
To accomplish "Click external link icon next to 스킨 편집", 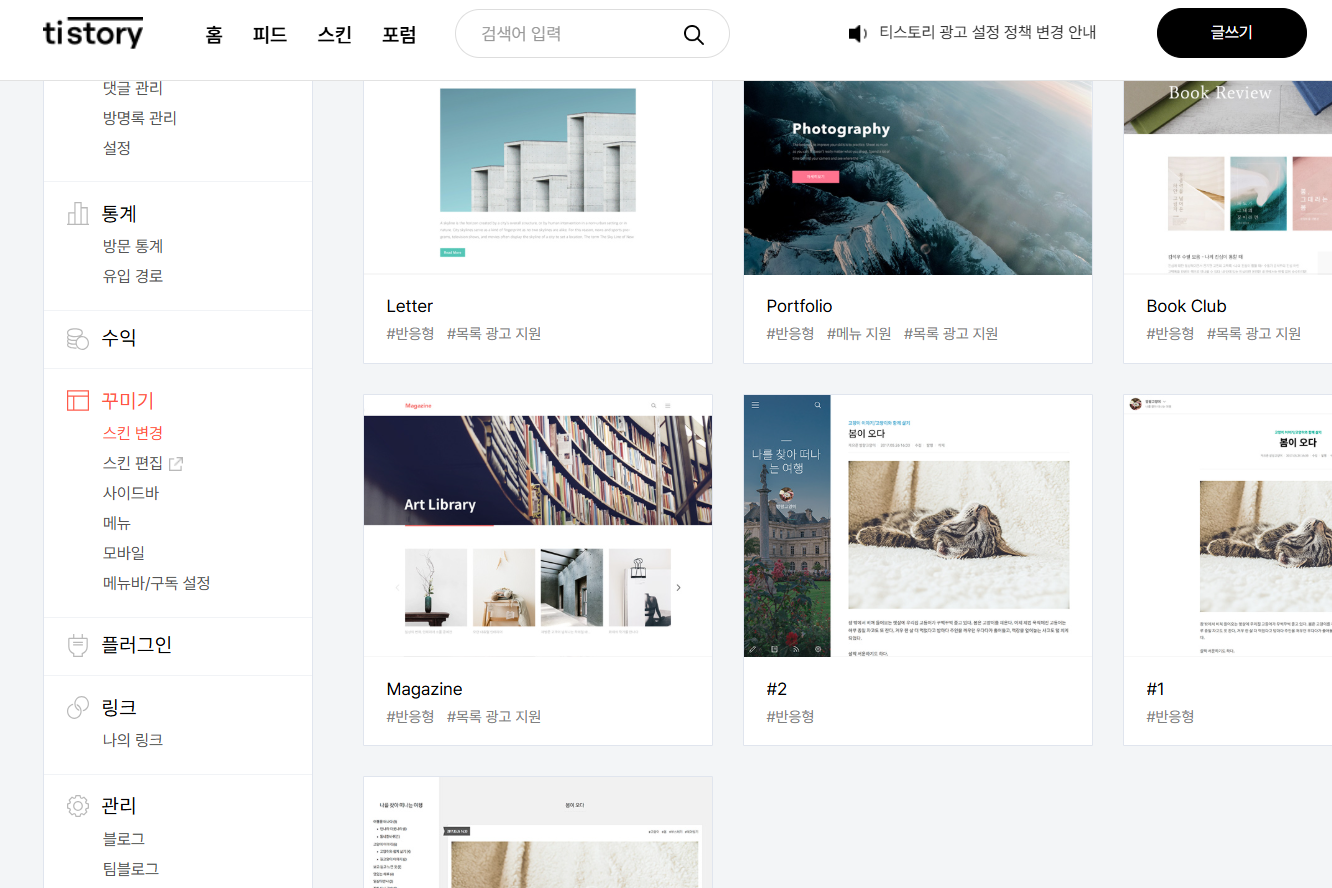I will pyautogui.click(x=176, y=464).
